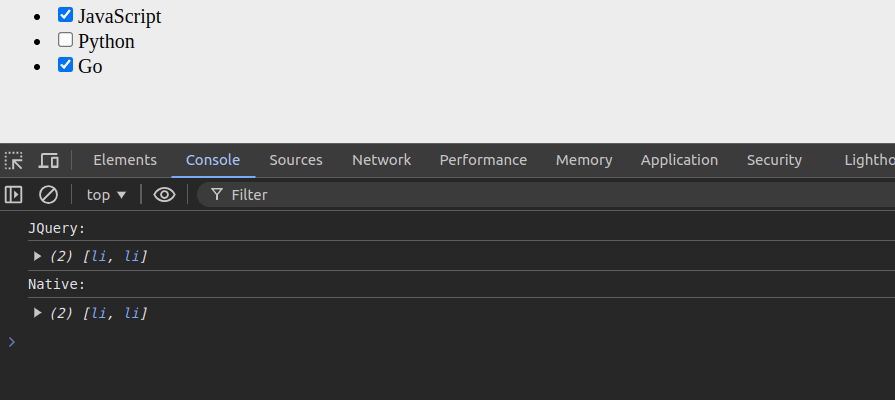The image size is (895, 400).
Task: Click the console Filter input field
Action: click(x=500, y=195)
